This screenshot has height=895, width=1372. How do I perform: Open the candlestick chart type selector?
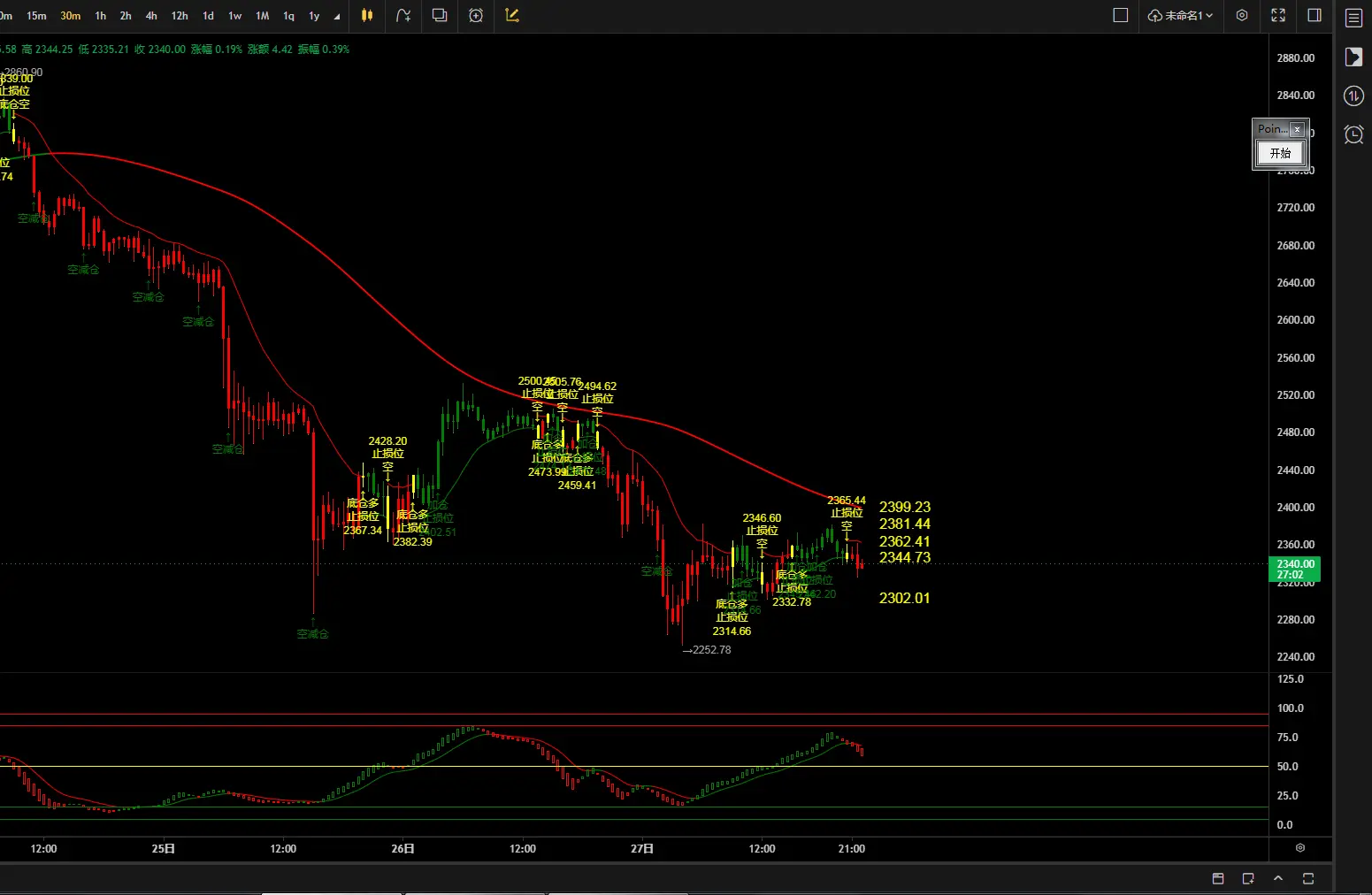click(x=367, y=15)
